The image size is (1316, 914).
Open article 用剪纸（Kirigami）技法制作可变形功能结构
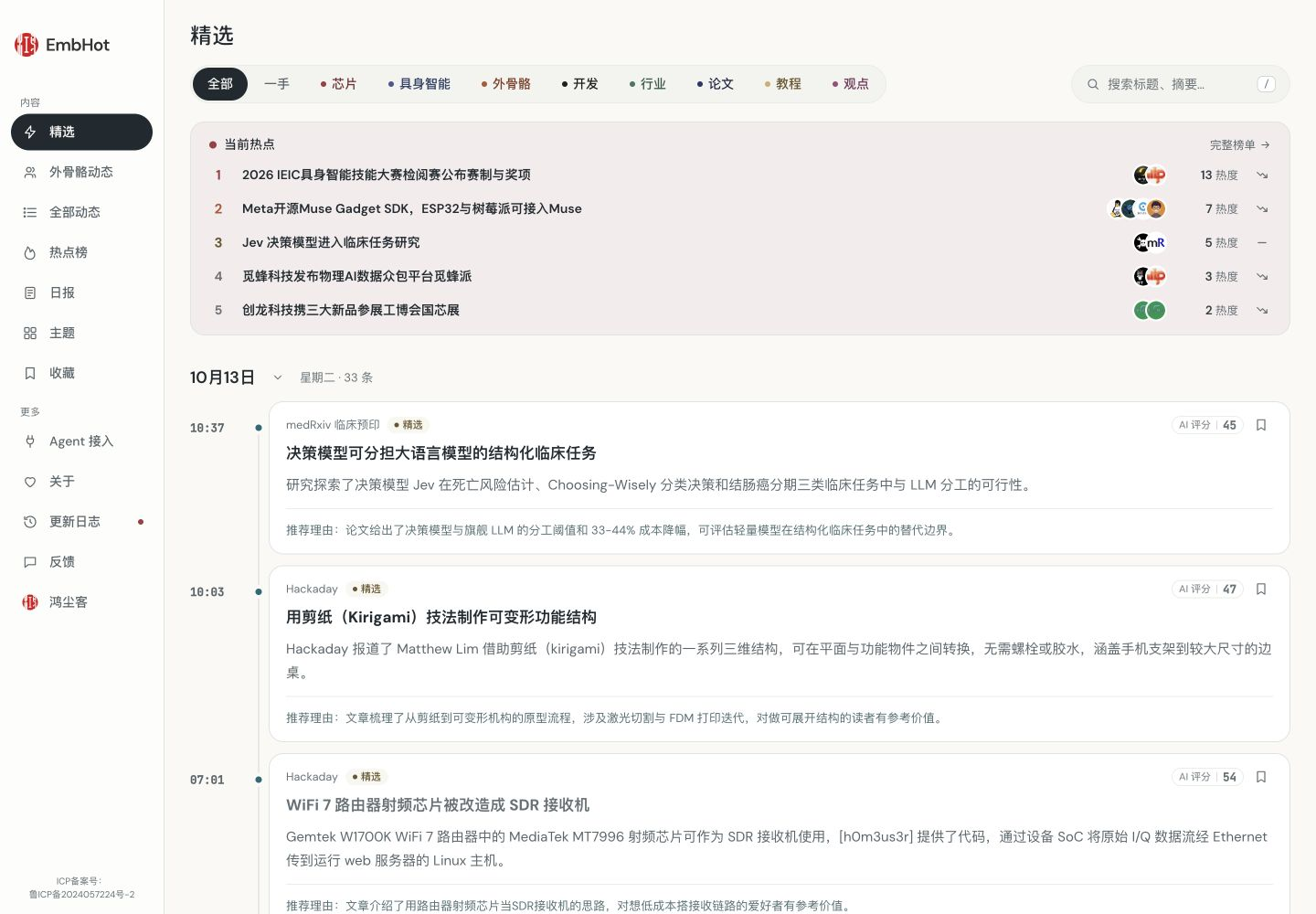point(441,617)
